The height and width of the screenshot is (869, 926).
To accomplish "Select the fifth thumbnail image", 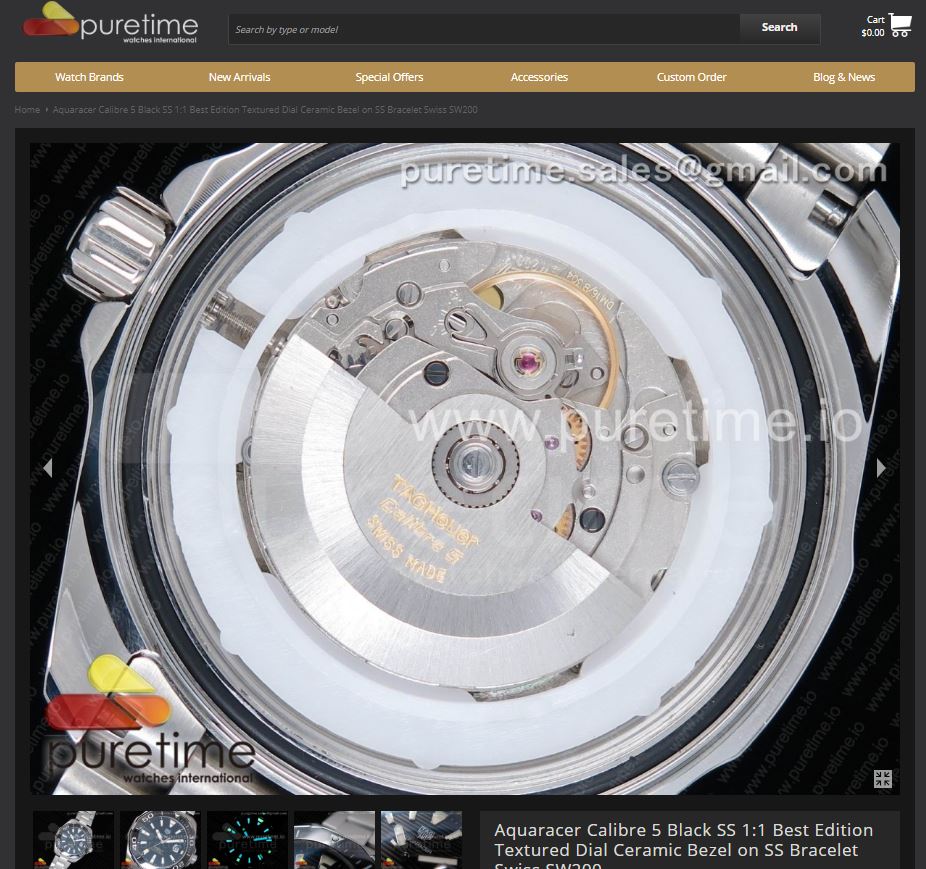I will (x=421, y=840).
